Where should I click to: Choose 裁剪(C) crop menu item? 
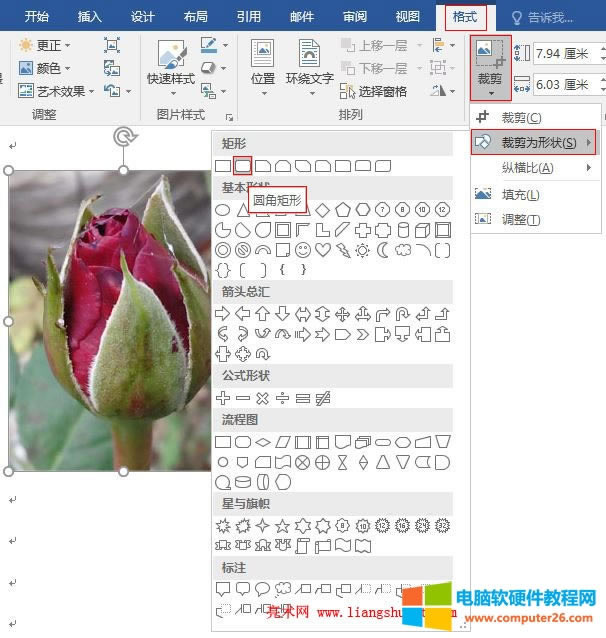pos(535,118)
